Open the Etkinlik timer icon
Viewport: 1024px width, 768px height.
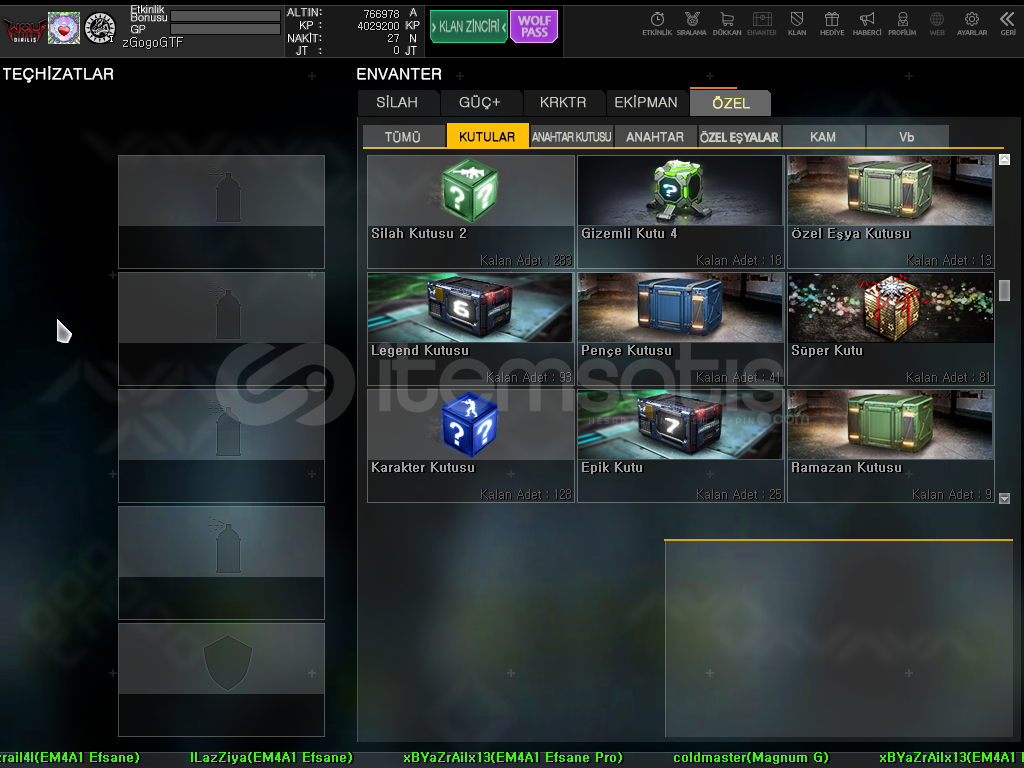pyautogui.click(x=657, y=24)
